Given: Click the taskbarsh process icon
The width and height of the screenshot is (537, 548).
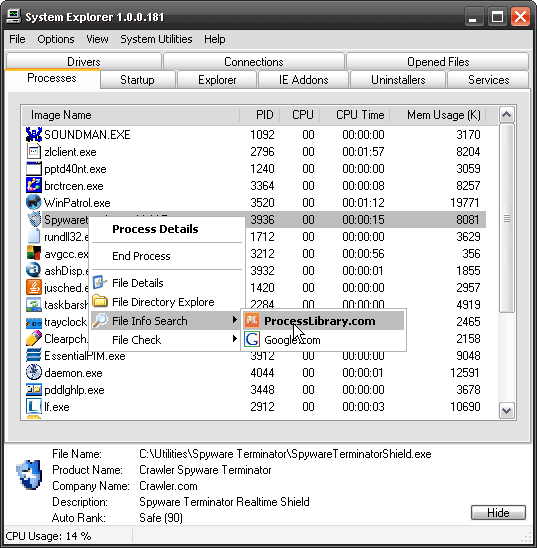Looking at the screenshot, I should coord(34,304).
